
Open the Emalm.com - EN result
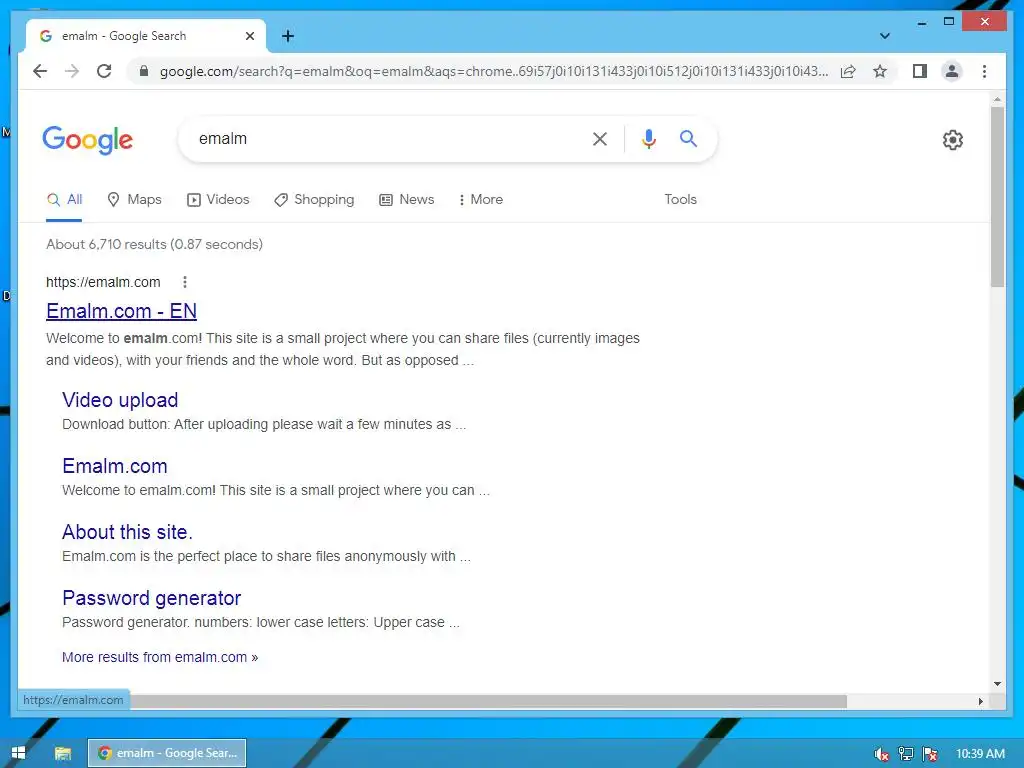click(121, 311)
